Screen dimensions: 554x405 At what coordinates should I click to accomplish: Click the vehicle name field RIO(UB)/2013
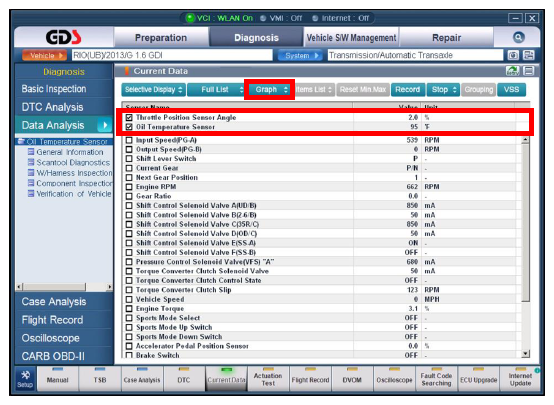[x=172, y=55]
